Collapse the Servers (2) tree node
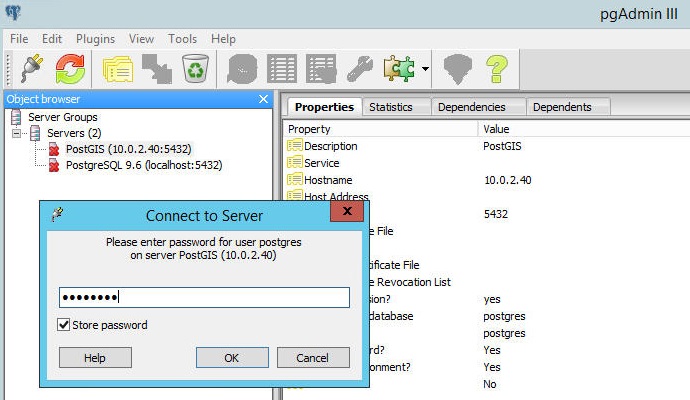Viewport: 690px width, 400px height. (16, 133)
